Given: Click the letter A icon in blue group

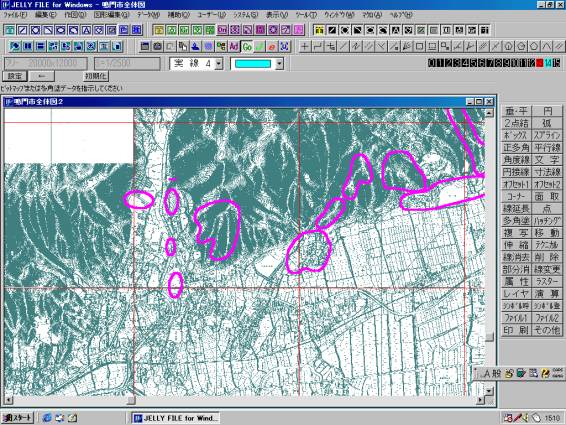Looking at the screenshot, I should (86, 30).
